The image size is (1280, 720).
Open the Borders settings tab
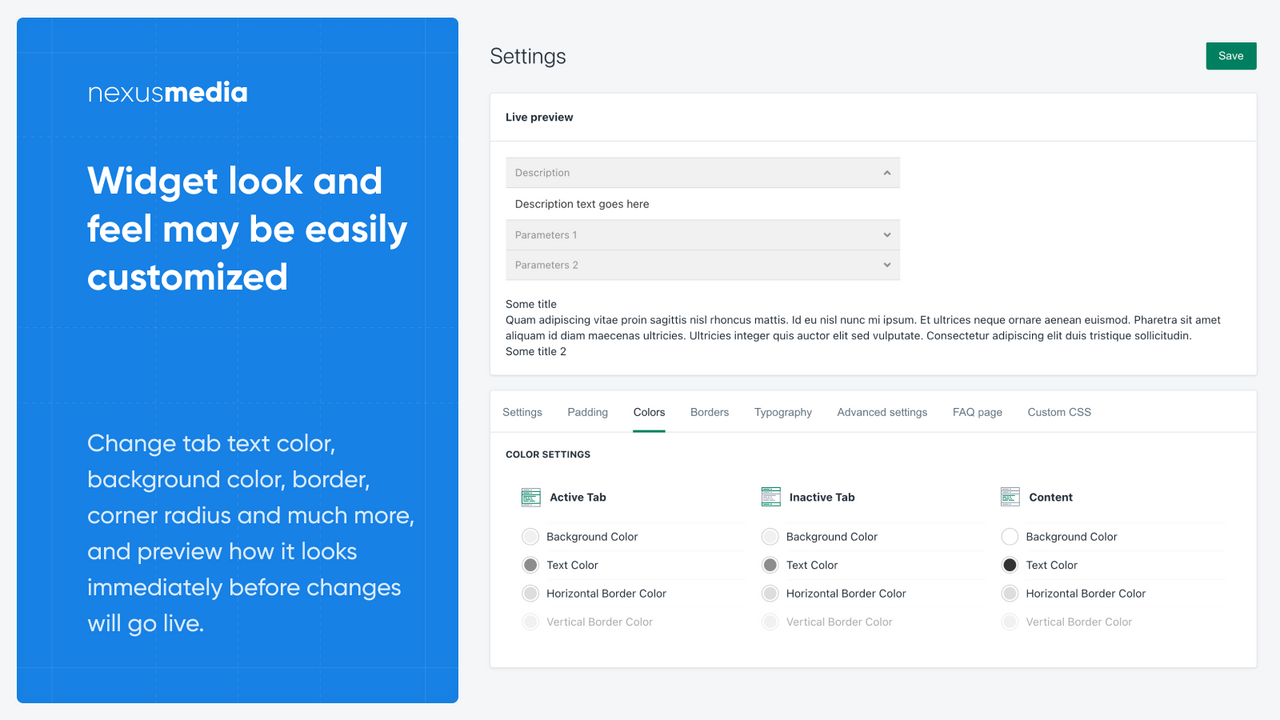709,411
